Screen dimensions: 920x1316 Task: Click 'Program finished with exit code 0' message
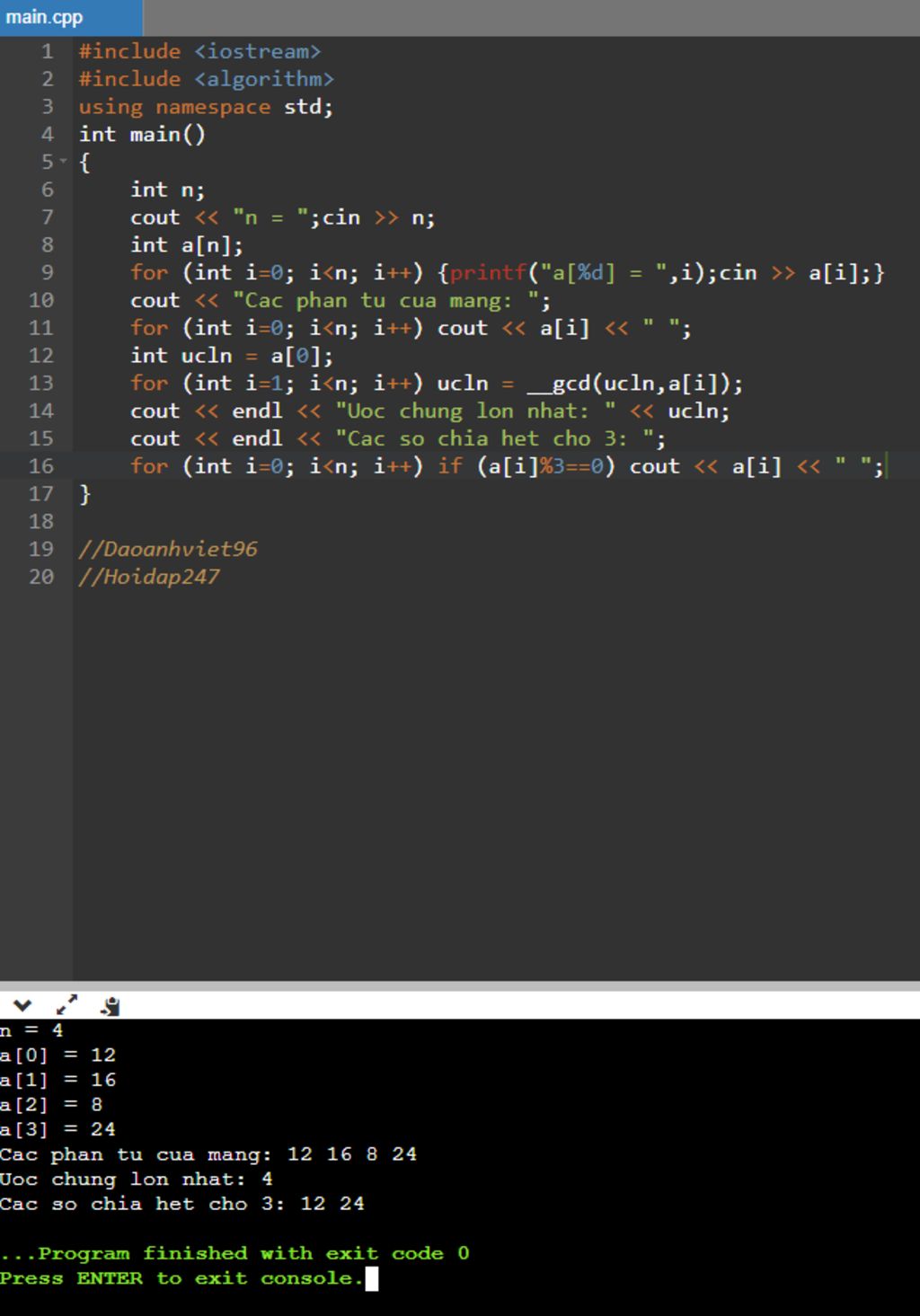pyautogui.click(x=234, y=1253)
